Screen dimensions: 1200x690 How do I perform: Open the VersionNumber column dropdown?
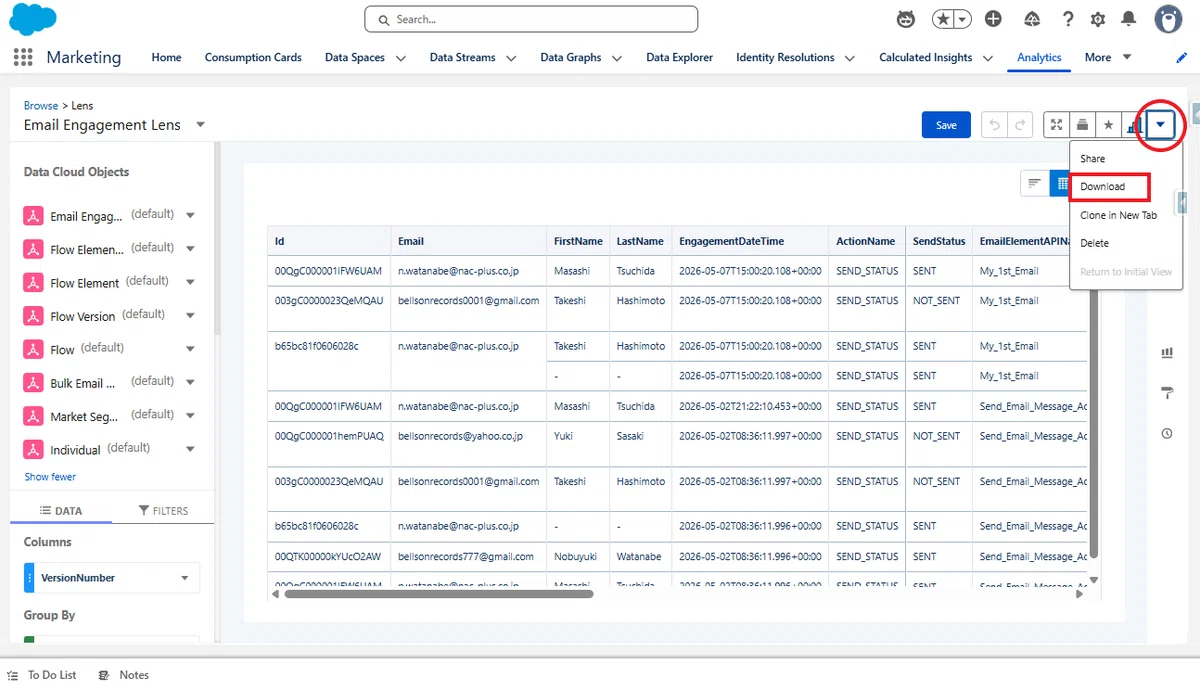click(184, 578)
